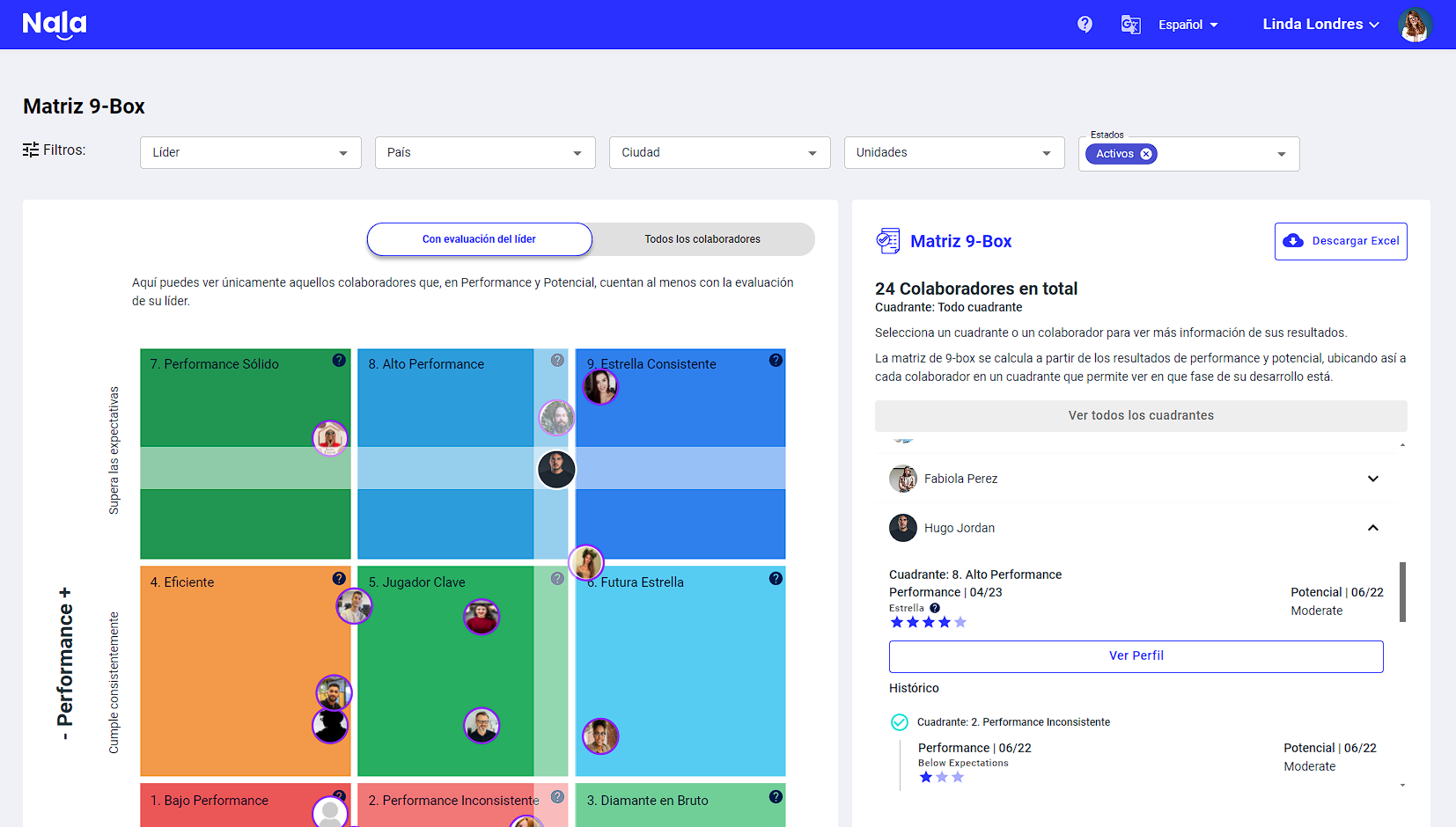
Task: Click Linda Londres profile avatar in header
Action: [1415, 25]
